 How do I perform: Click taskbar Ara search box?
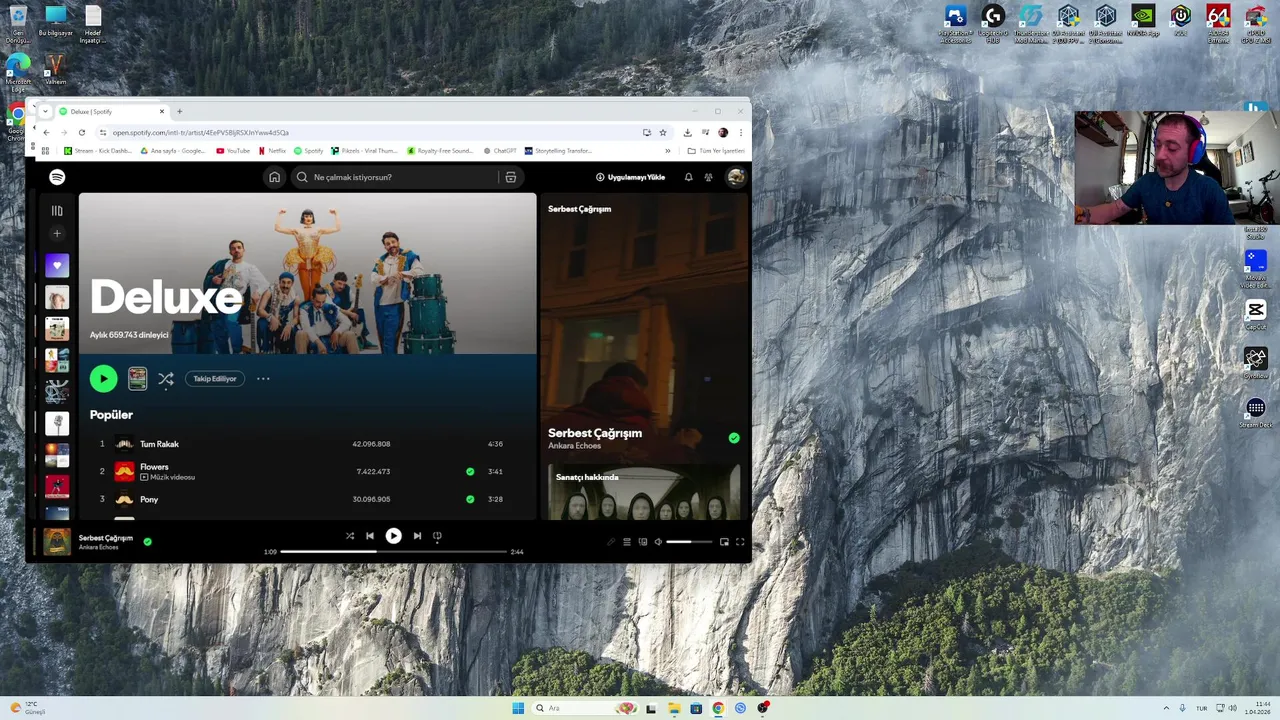point(585,708)
